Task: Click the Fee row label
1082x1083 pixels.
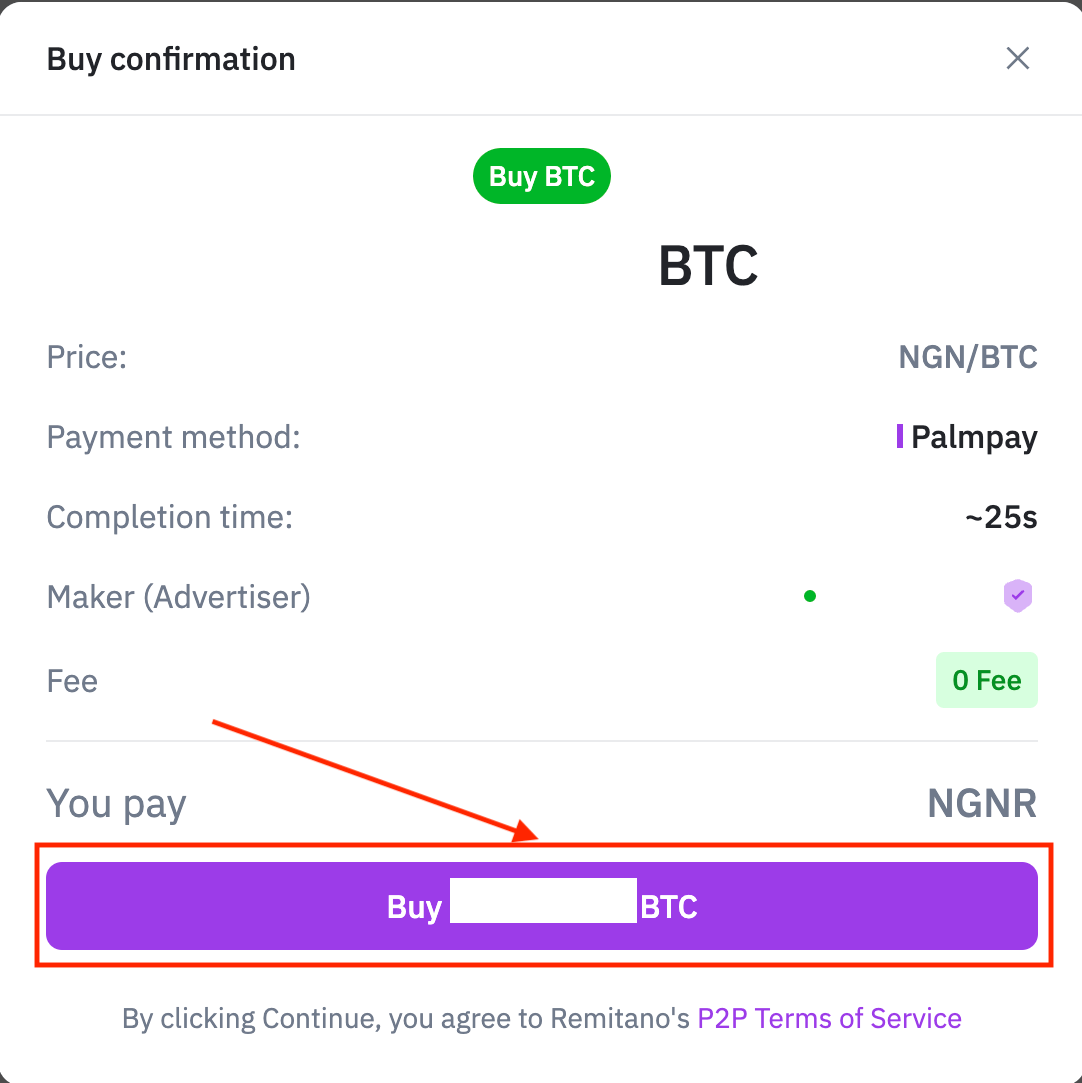Action: coord(72,681)
